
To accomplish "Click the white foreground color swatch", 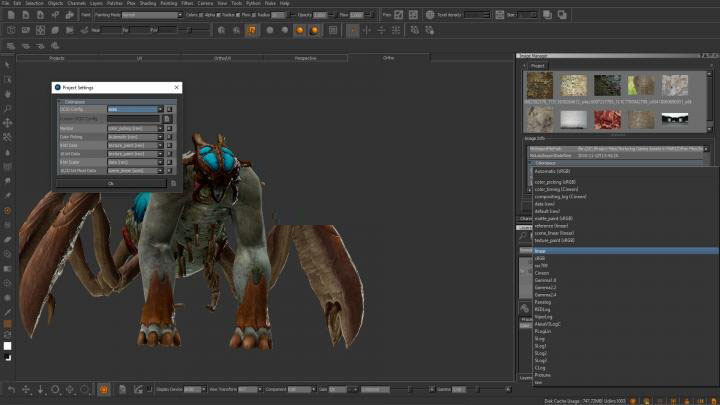I will [7, 346].
